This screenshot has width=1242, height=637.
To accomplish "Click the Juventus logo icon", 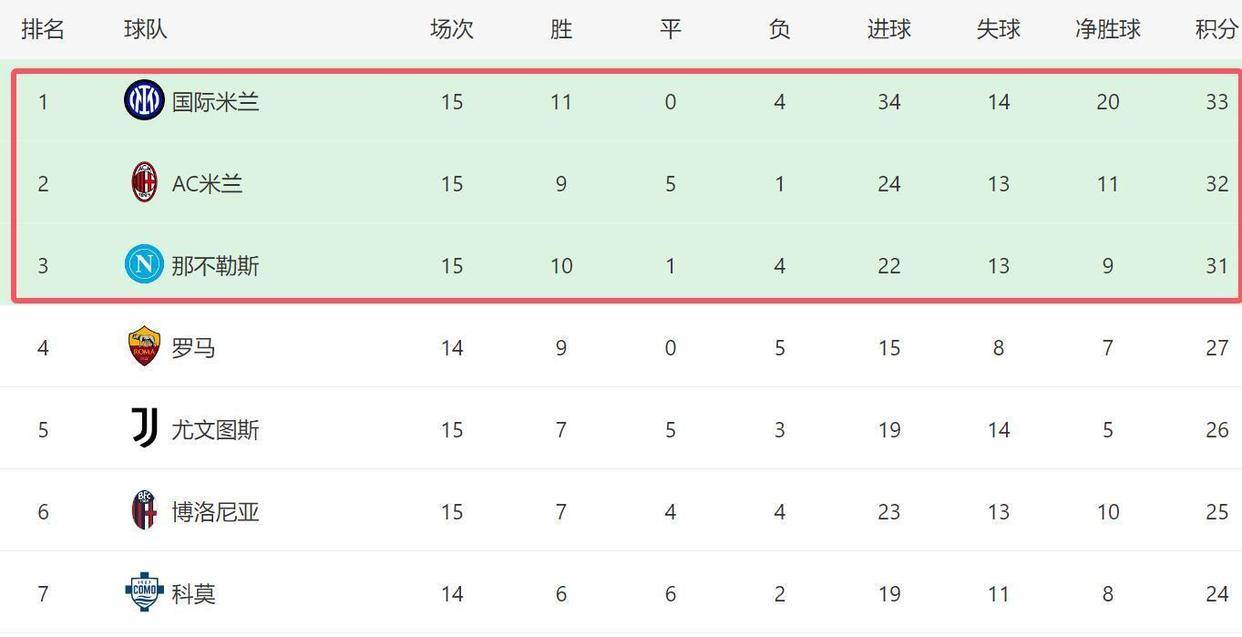I will [144, 429].
